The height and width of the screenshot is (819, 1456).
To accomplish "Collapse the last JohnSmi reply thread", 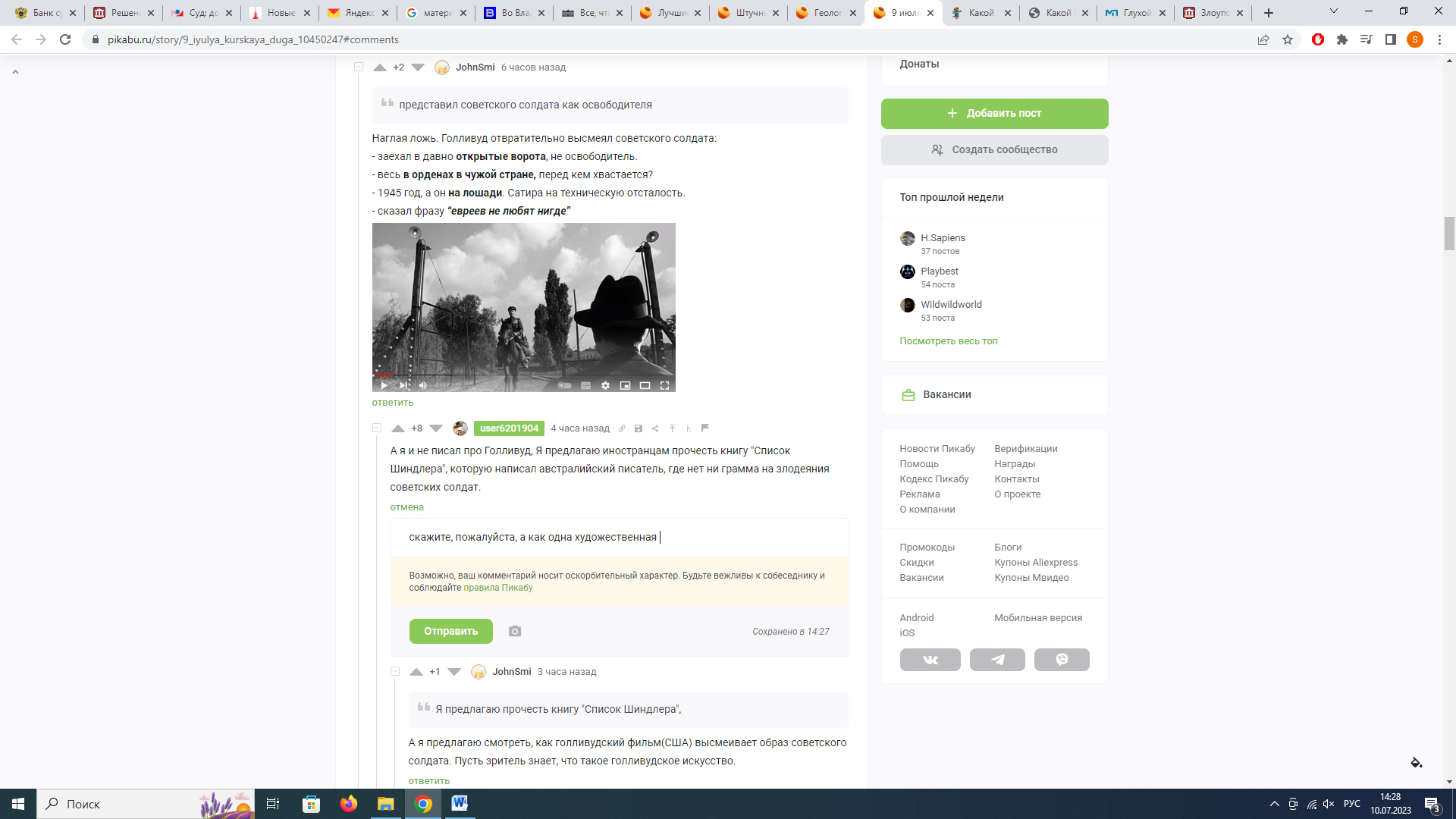I will pos(395,672).
